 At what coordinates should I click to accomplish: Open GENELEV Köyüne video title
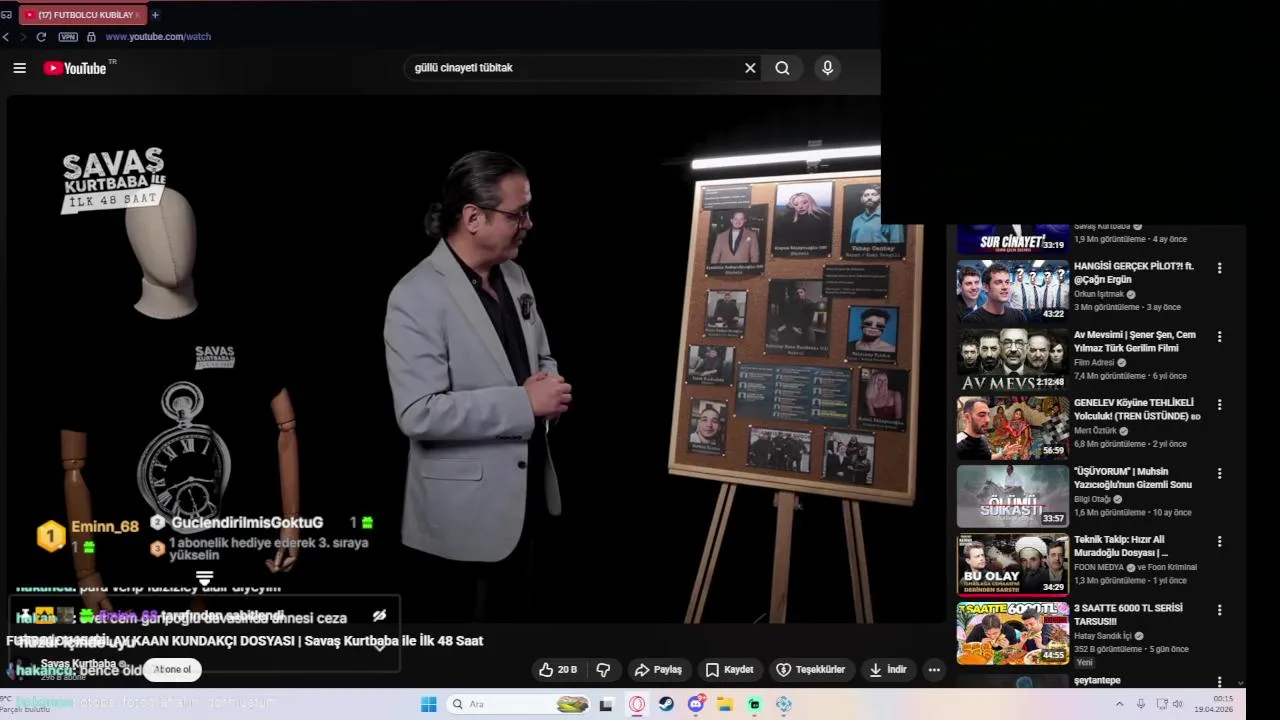coord(1137,409)
